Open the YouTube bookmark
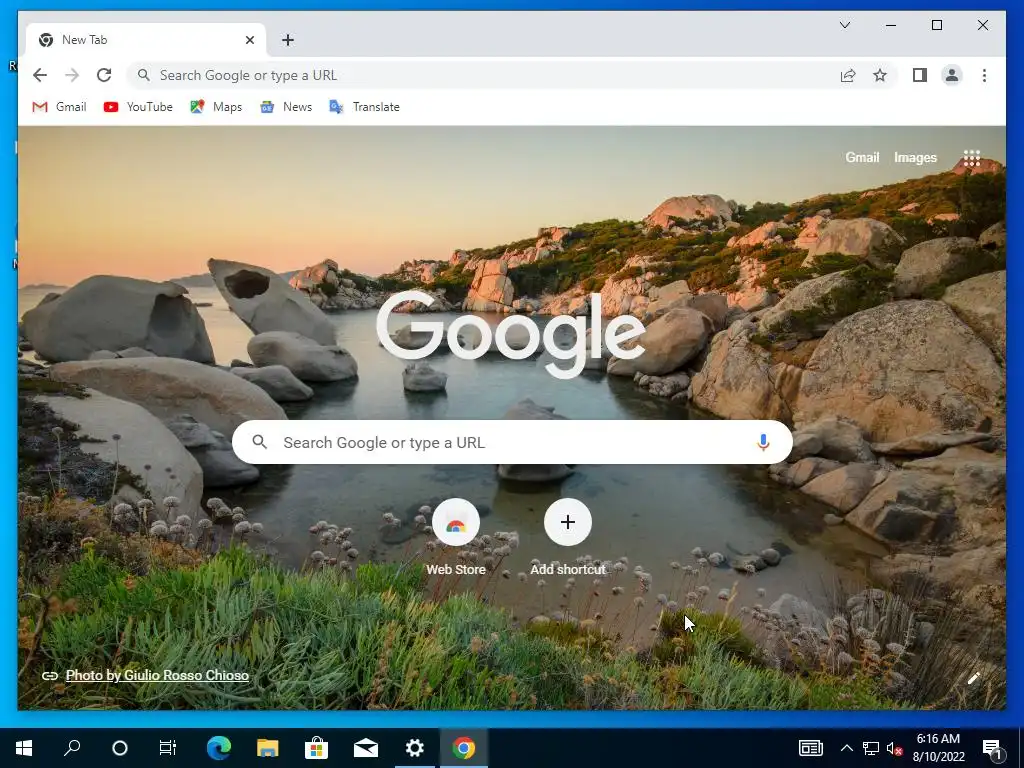1024x768 pixels. pos(138,106)
